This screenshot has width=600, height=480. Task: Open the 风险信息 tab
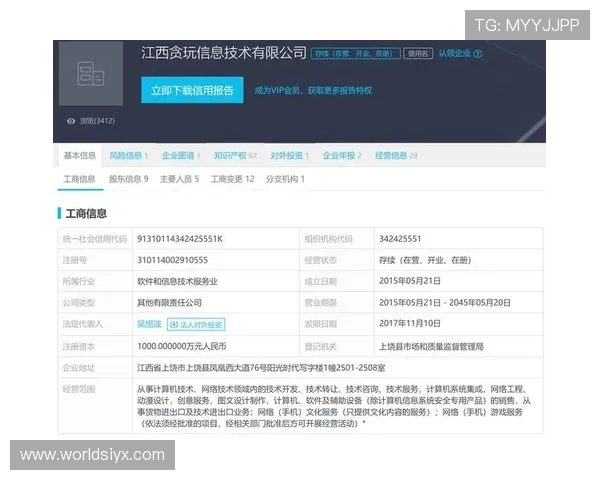click(129, 155)
